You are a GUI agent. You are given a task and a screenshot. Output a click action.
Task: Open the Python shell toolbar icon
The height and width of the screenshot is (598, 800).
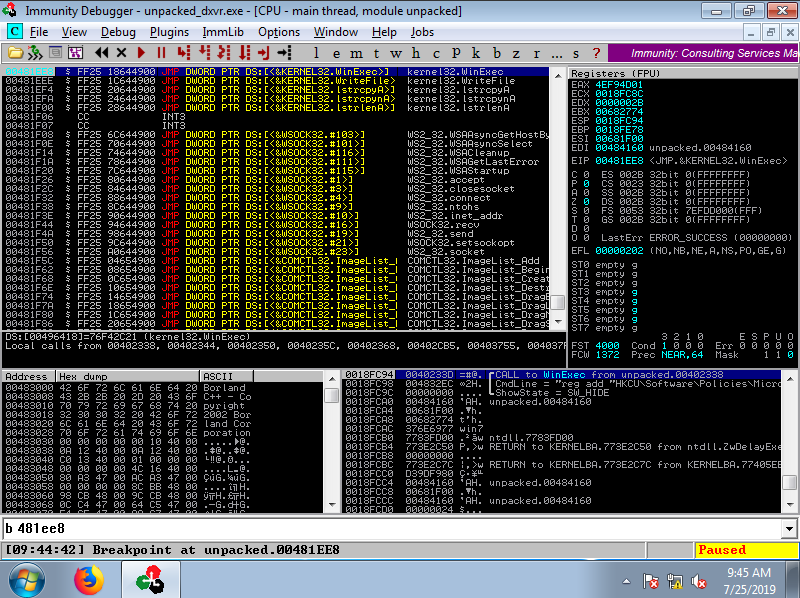35,53
